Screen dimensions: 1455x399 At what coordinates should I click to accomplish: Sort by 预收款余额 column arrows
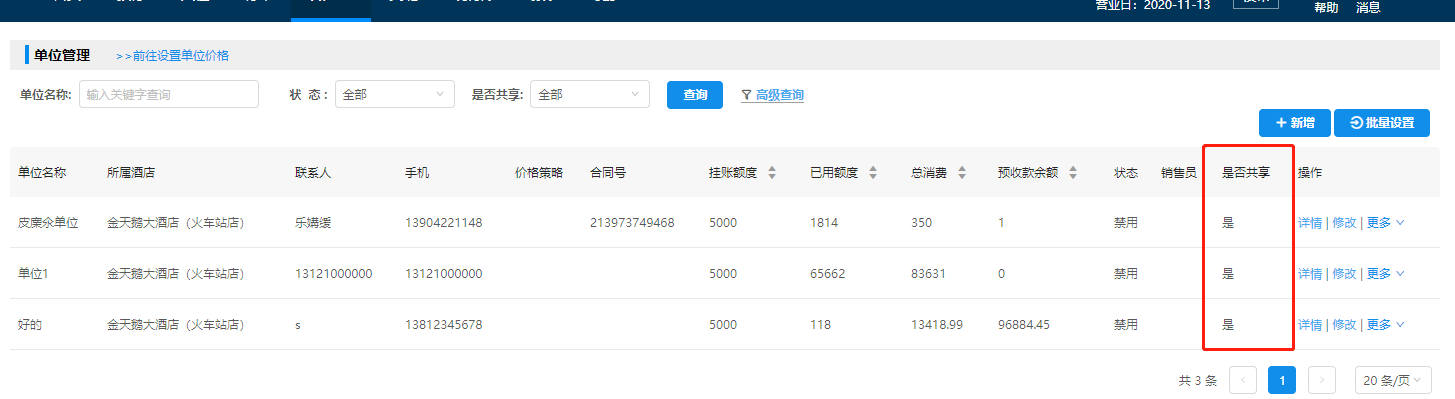pyautogui.click(x=1073, y=172)
